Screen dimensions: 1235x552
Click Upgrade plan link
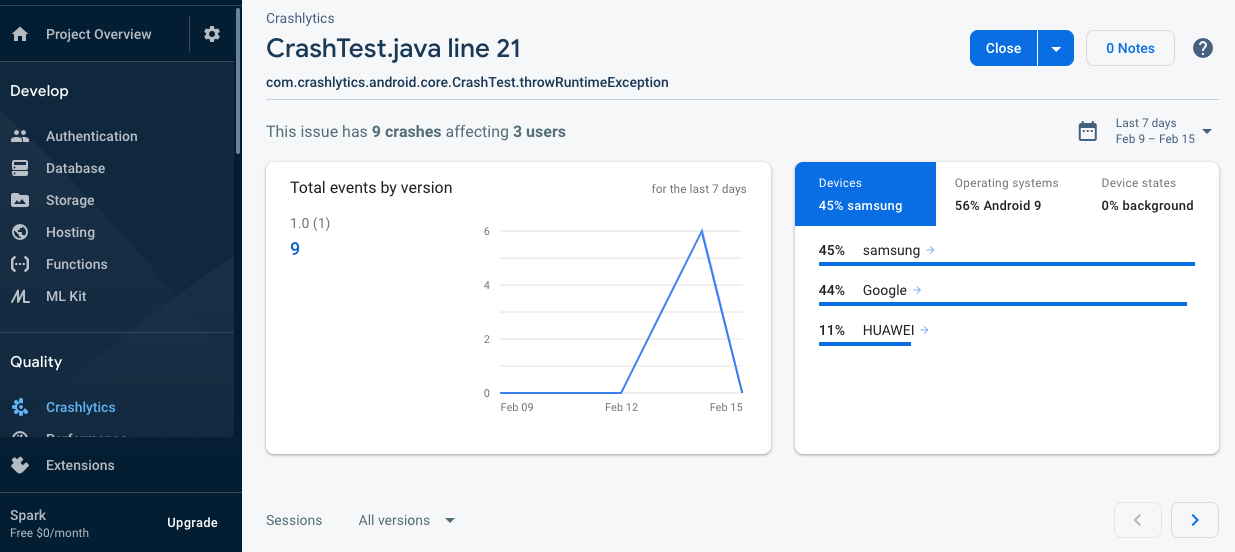(192, 523)
